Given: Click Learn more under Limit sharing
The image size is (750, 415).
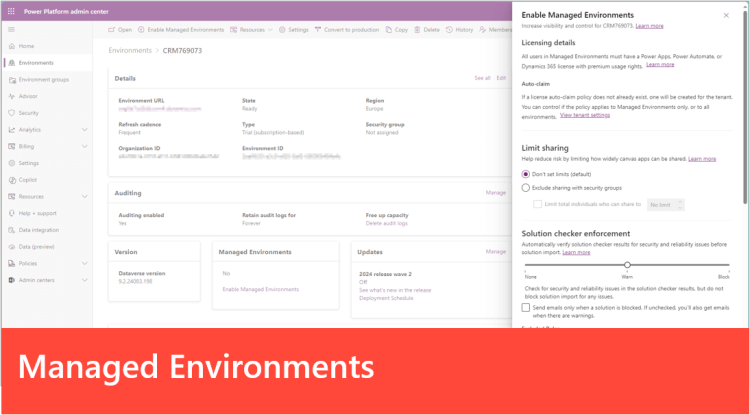Looking at the screenshot, I should (x=702, y=159).
